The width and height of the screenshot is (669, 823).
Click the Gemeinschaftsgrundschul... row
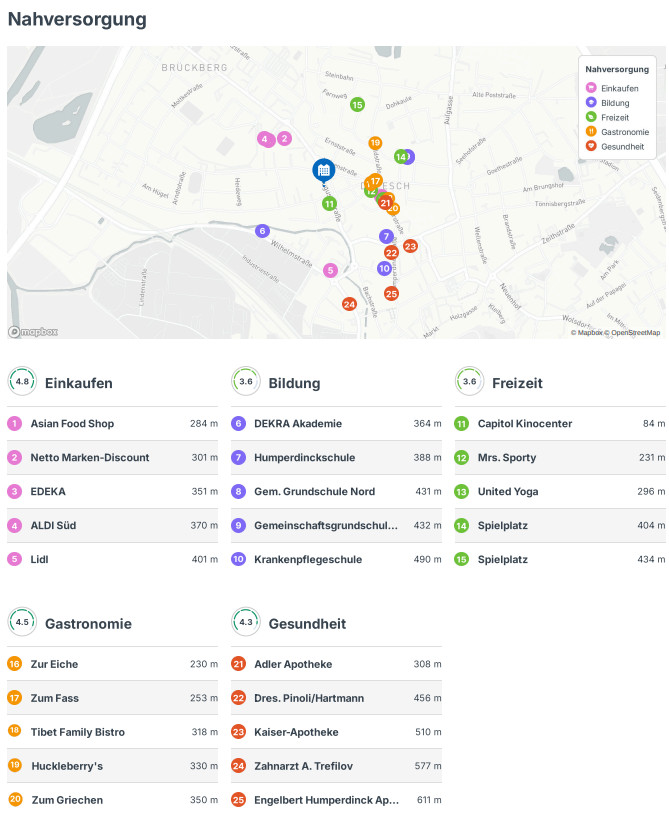pyautogui.click(x=336, y=525)
